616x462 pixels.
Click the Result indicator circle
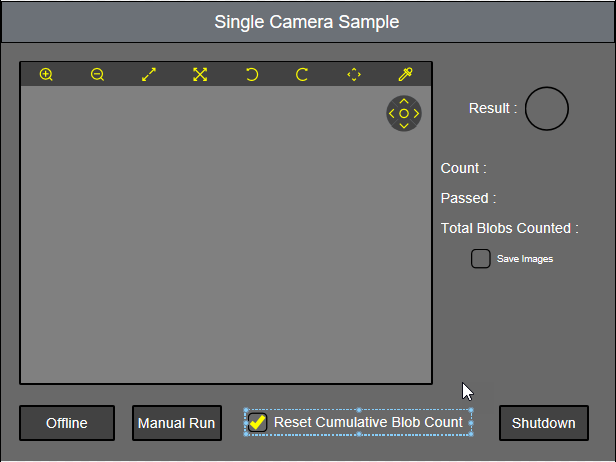click(x=547, y=108)
